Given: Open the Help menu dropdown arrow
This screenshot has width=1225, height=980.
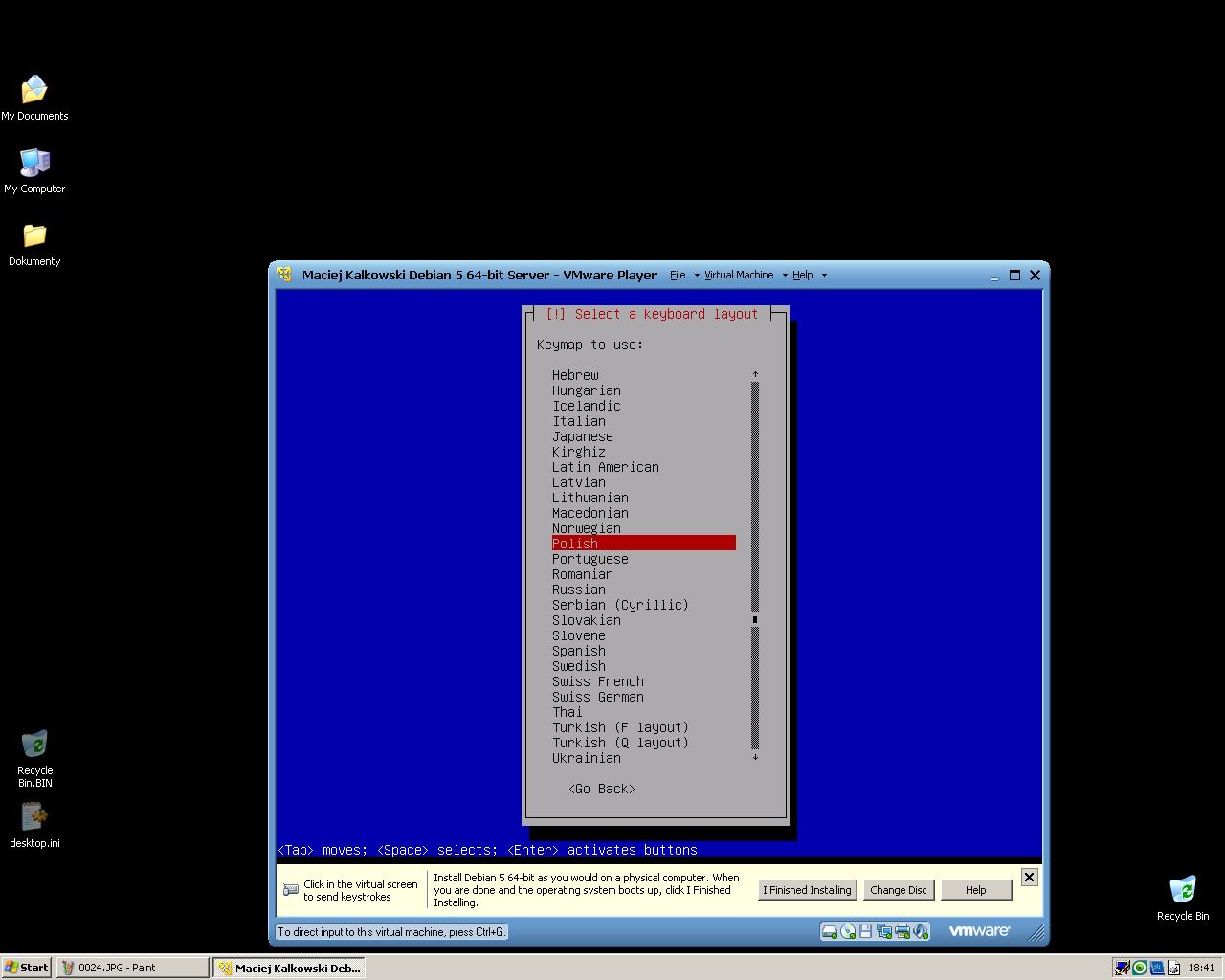Looking at the screenshot, I should click(824, 276).
